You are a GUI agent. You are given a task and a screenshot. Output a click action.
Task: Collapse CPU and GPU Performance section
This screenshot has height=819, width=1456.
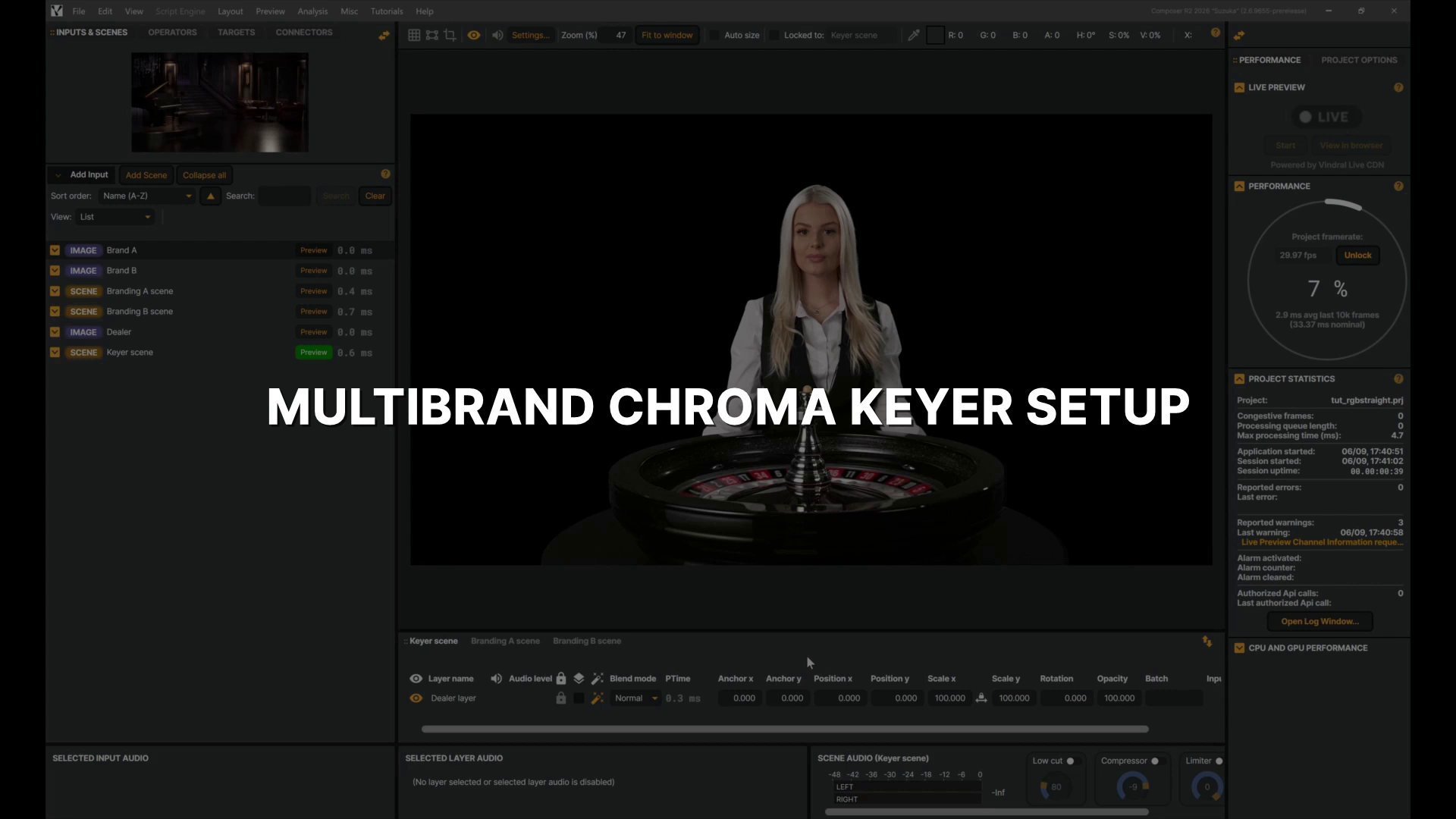tap(1239, 648)
